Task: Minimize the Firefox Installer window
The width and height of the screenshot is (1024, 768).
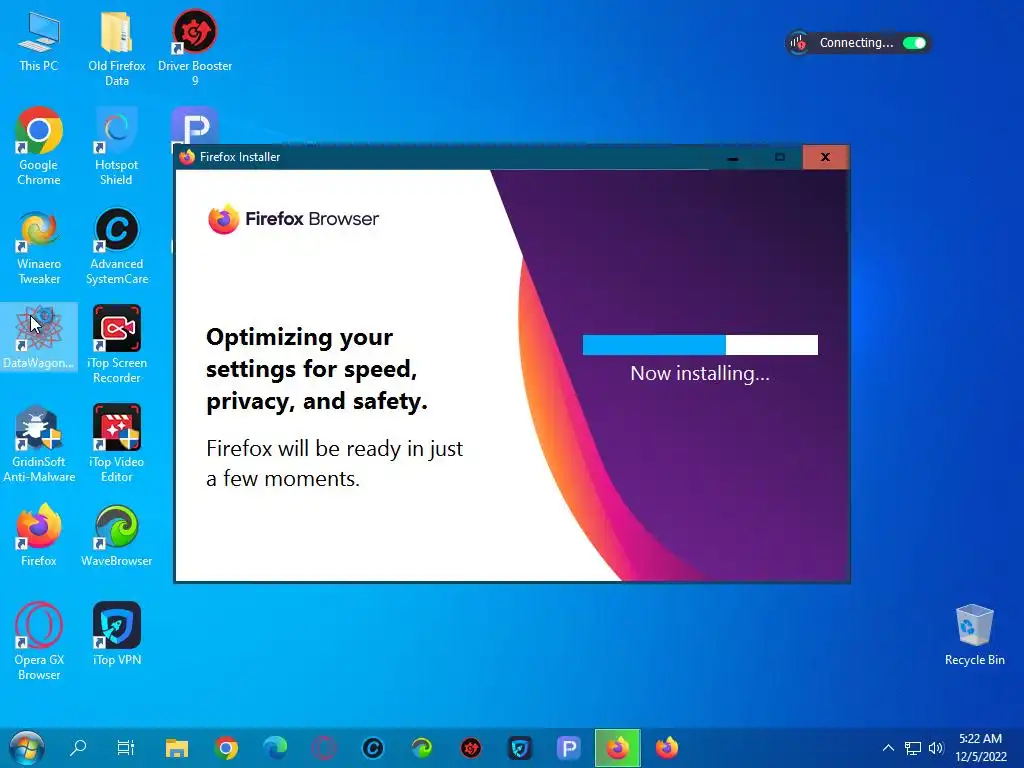Action: click(733, 157)
